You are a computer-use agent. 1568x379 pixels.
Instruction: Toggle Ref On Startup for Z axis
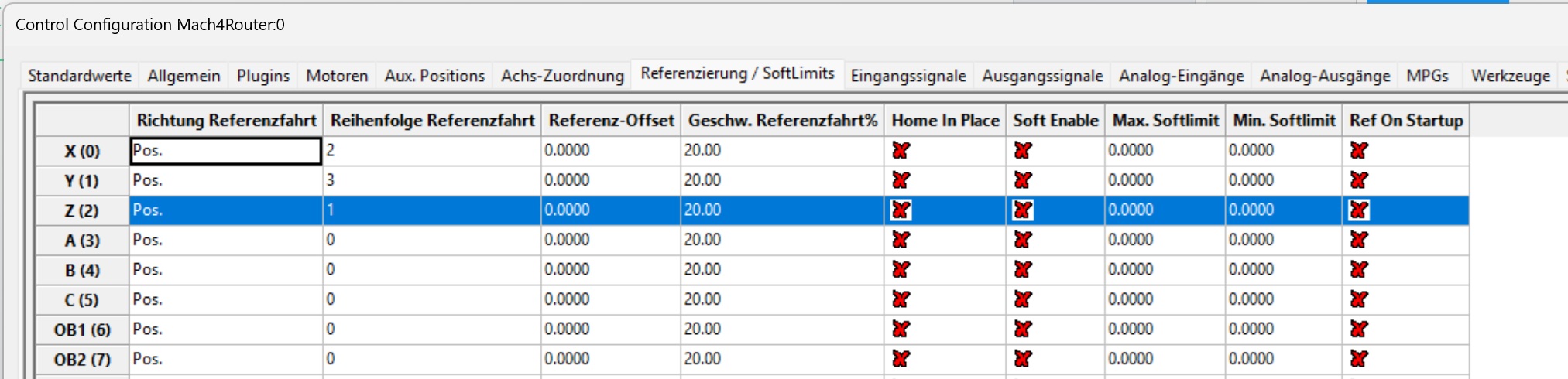point(1359,210)
